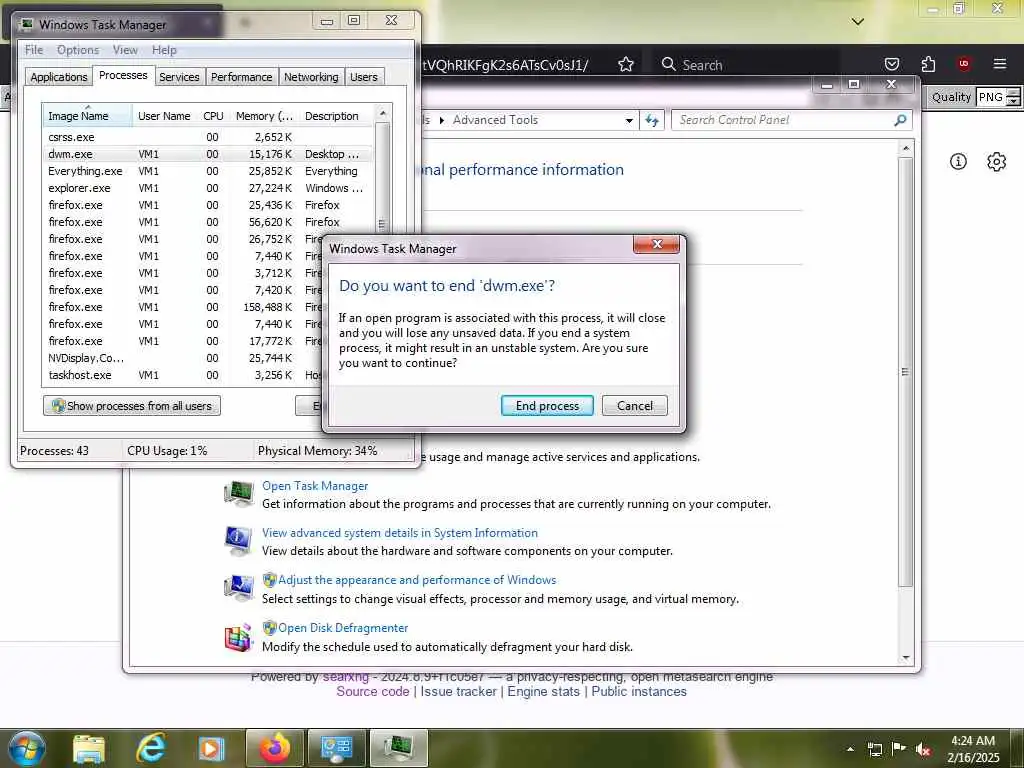
Task: Bookmark page with Firefox star icon
Action: (x=626, y=65)
